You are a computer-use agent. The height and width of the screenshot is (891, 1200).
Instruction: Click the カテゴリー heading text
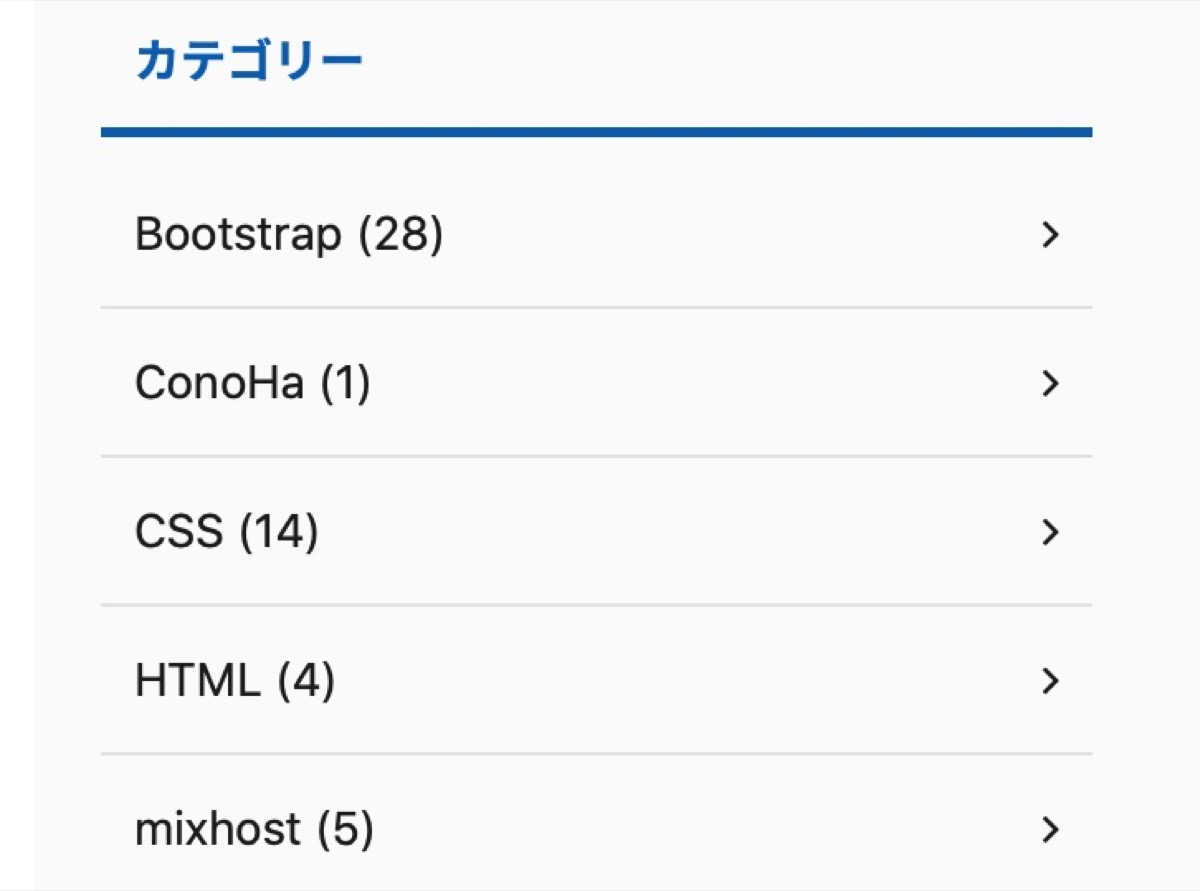(x=249, y=61)
